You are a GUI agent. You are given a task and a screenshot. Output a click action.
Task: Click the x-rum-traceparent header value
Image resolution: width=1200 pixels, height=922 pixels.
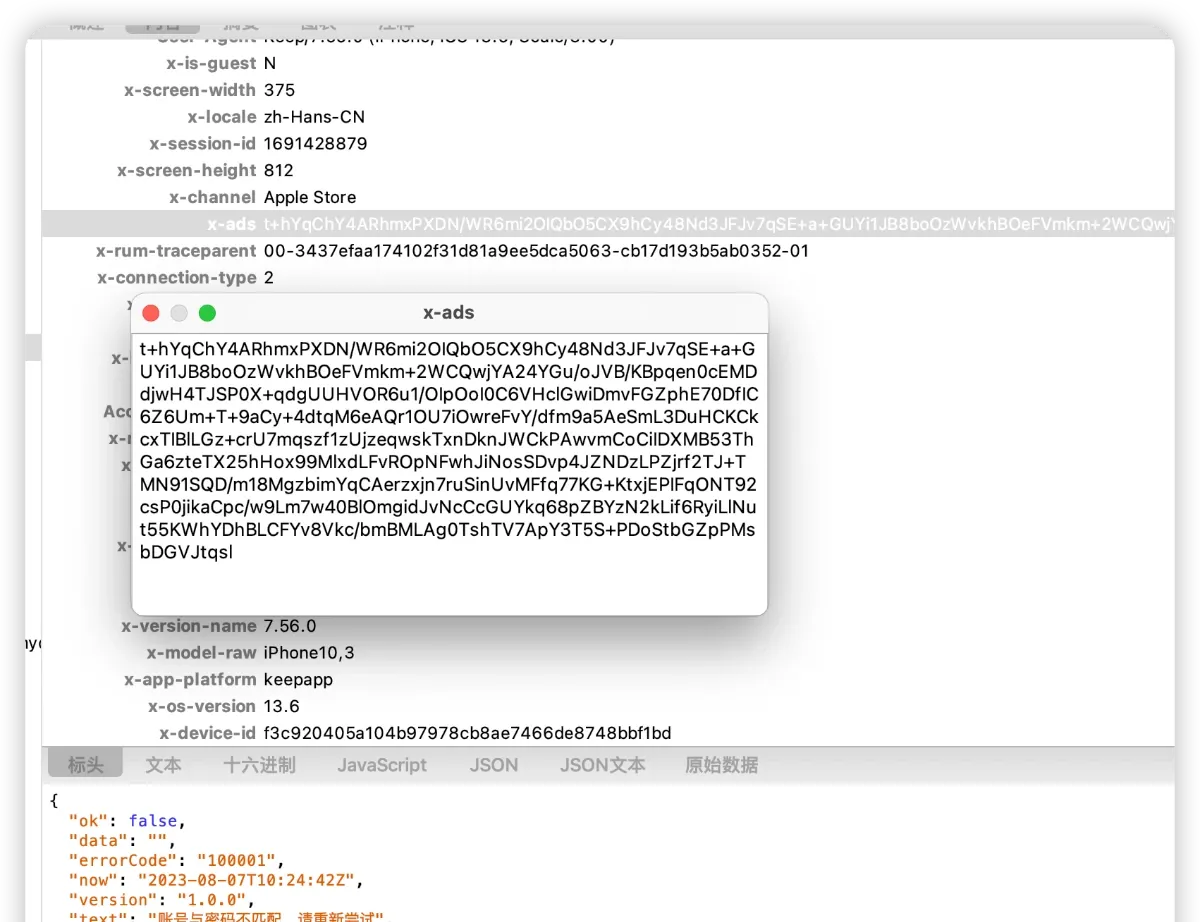click(x=536, y=251)
